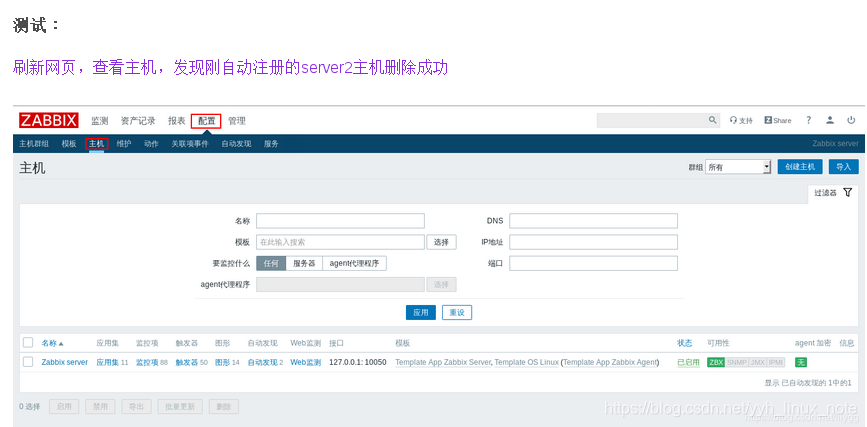The width and height of the screenshot is (867, 427).
Task: Sort hosts by 状态 column
Action: (685, 343)
